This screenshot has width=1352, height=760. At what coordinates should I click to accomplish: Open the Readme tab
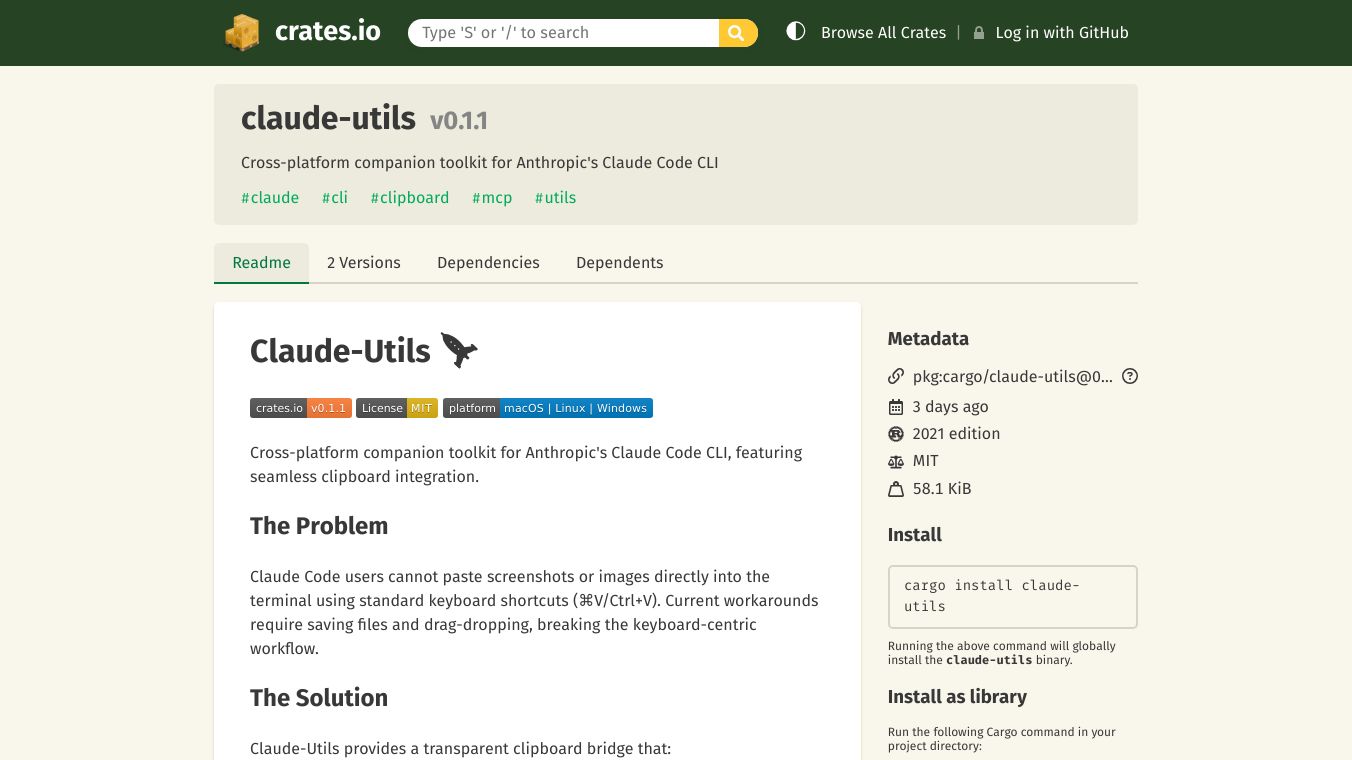pyautogui.click(x=261, y=263)
